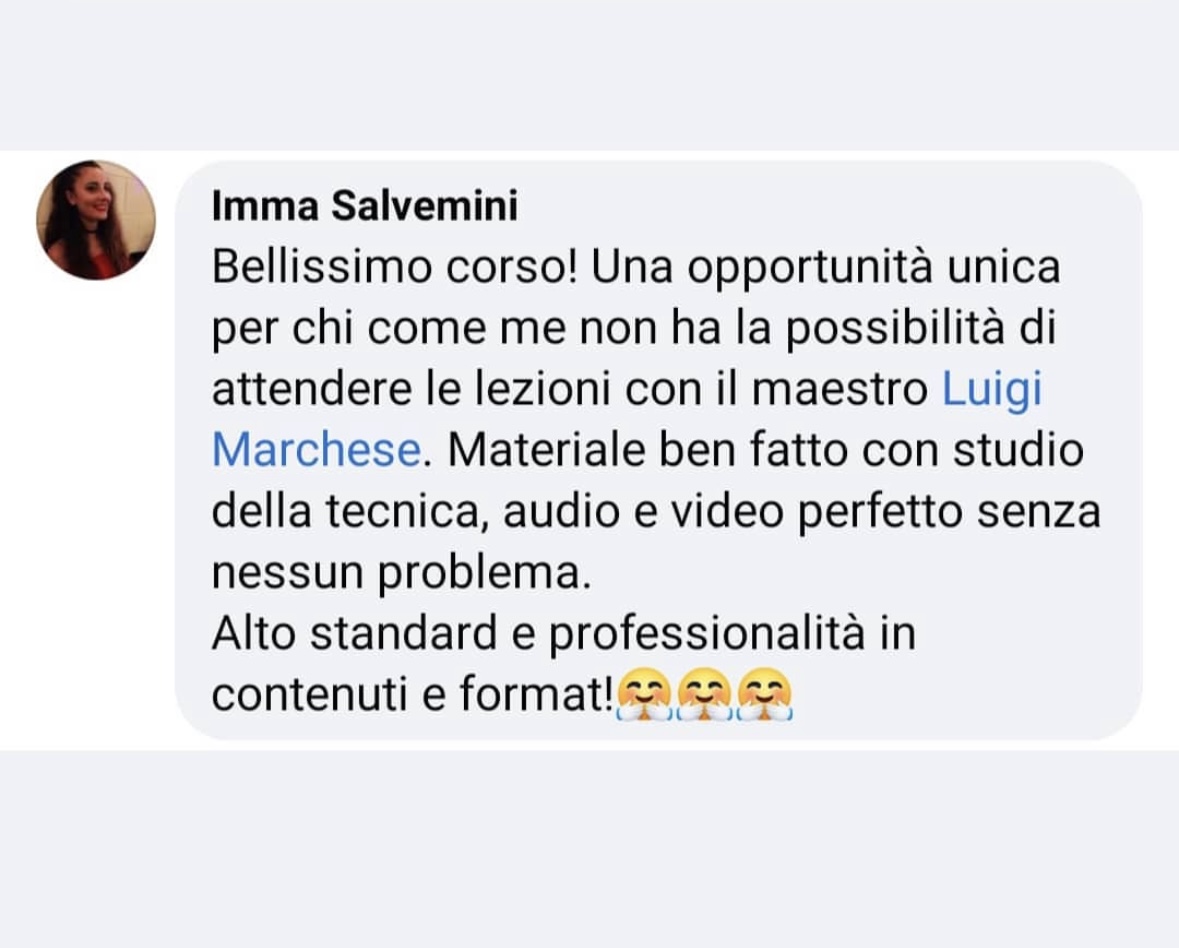The width and height of the screenshot is (1179, 948).
Task: Click the empty gray area below the comment
Action: (x=589, y=848)
